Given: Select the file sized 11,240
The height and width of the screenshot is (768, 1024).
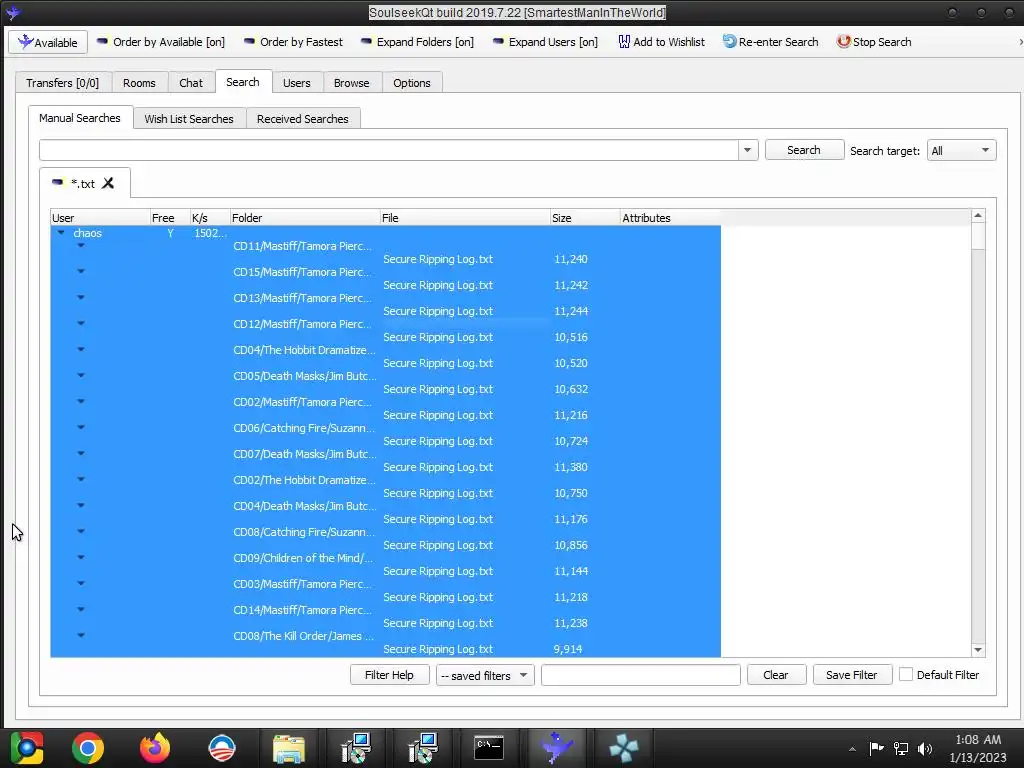Looking at the screenshot, I should pyautogui.click(x=385, y=259).
